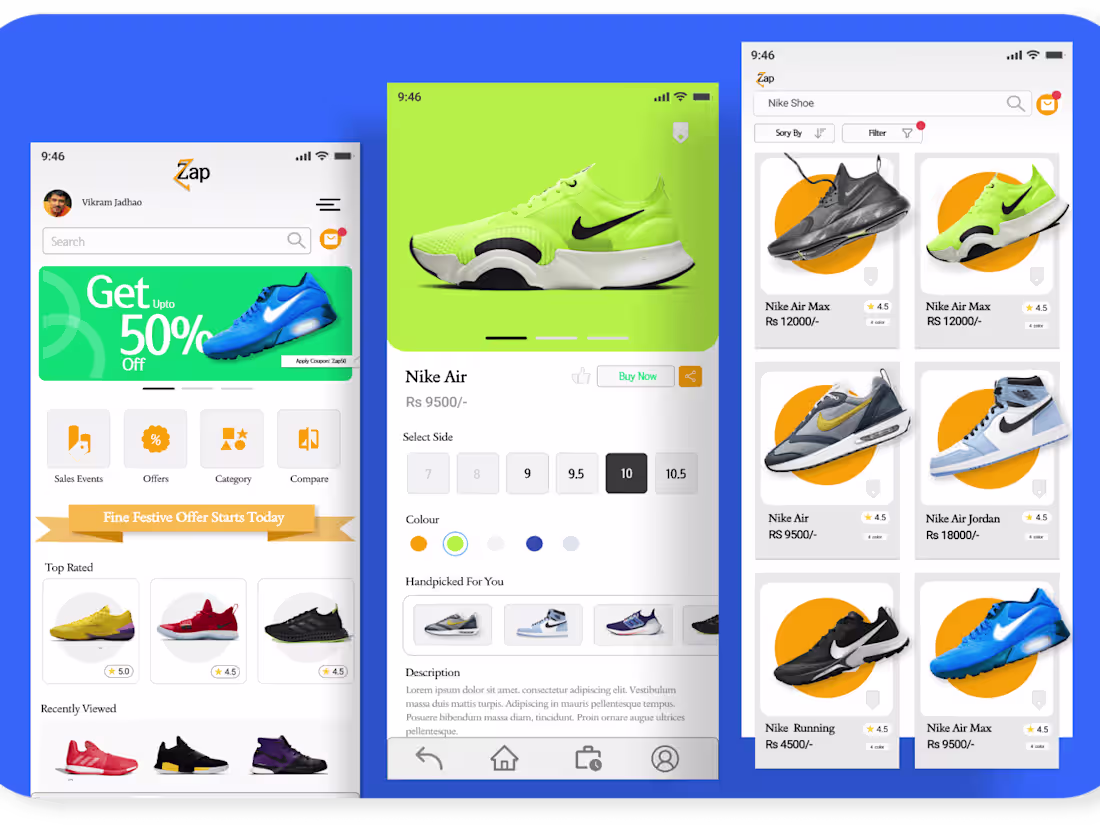Select shoe size 8
The image size is (1100, 825).
(x=477, y=474)
